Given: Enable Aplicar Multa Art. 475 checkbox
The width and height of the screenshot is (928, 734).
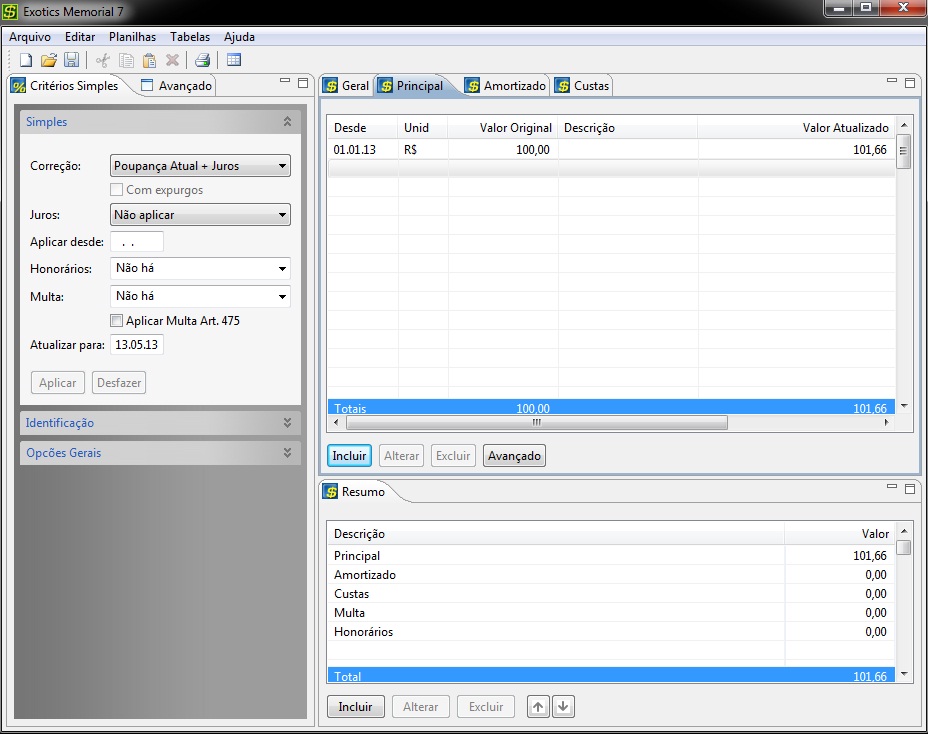Looking at the screenshot, I should pos(117,321).
